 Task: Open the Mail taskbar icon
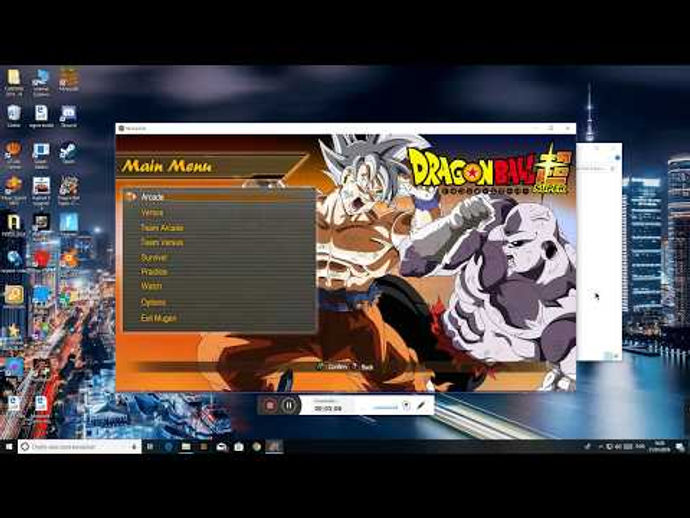222,447
